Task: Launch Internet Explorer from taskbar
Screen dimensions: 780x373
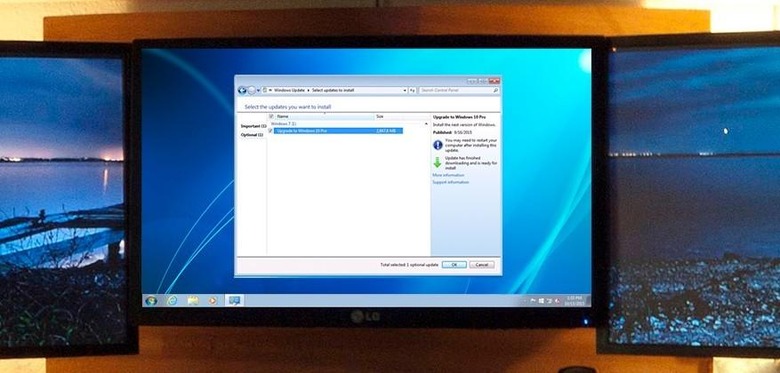Action: 172,300
